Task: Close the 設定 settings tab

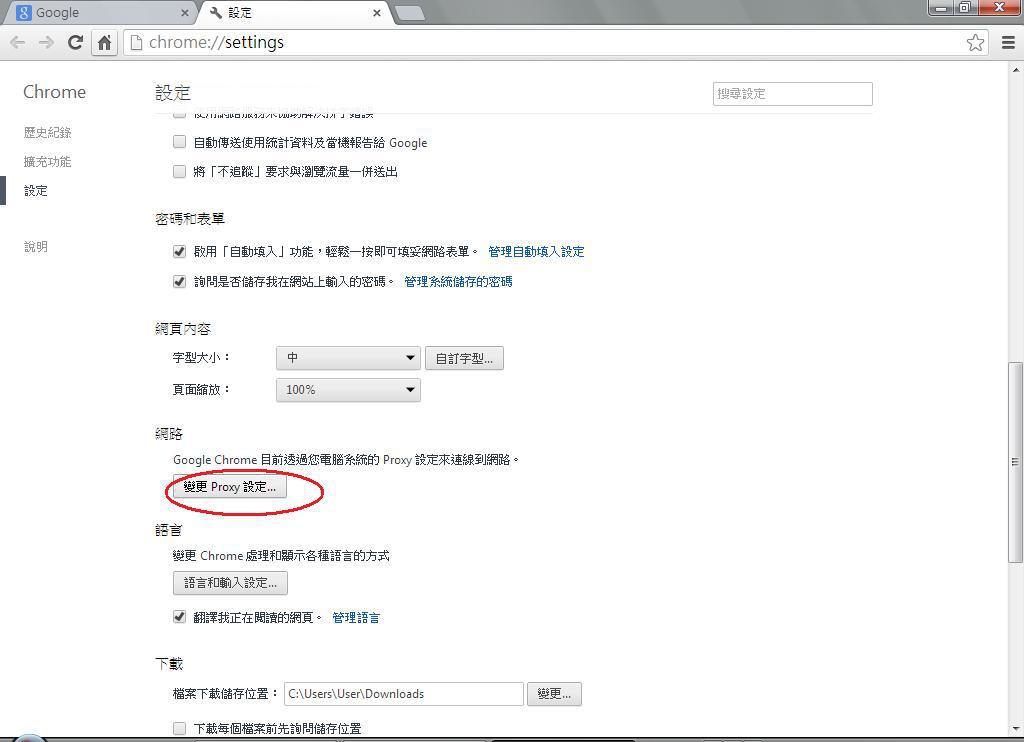Action: coord(377,13)
